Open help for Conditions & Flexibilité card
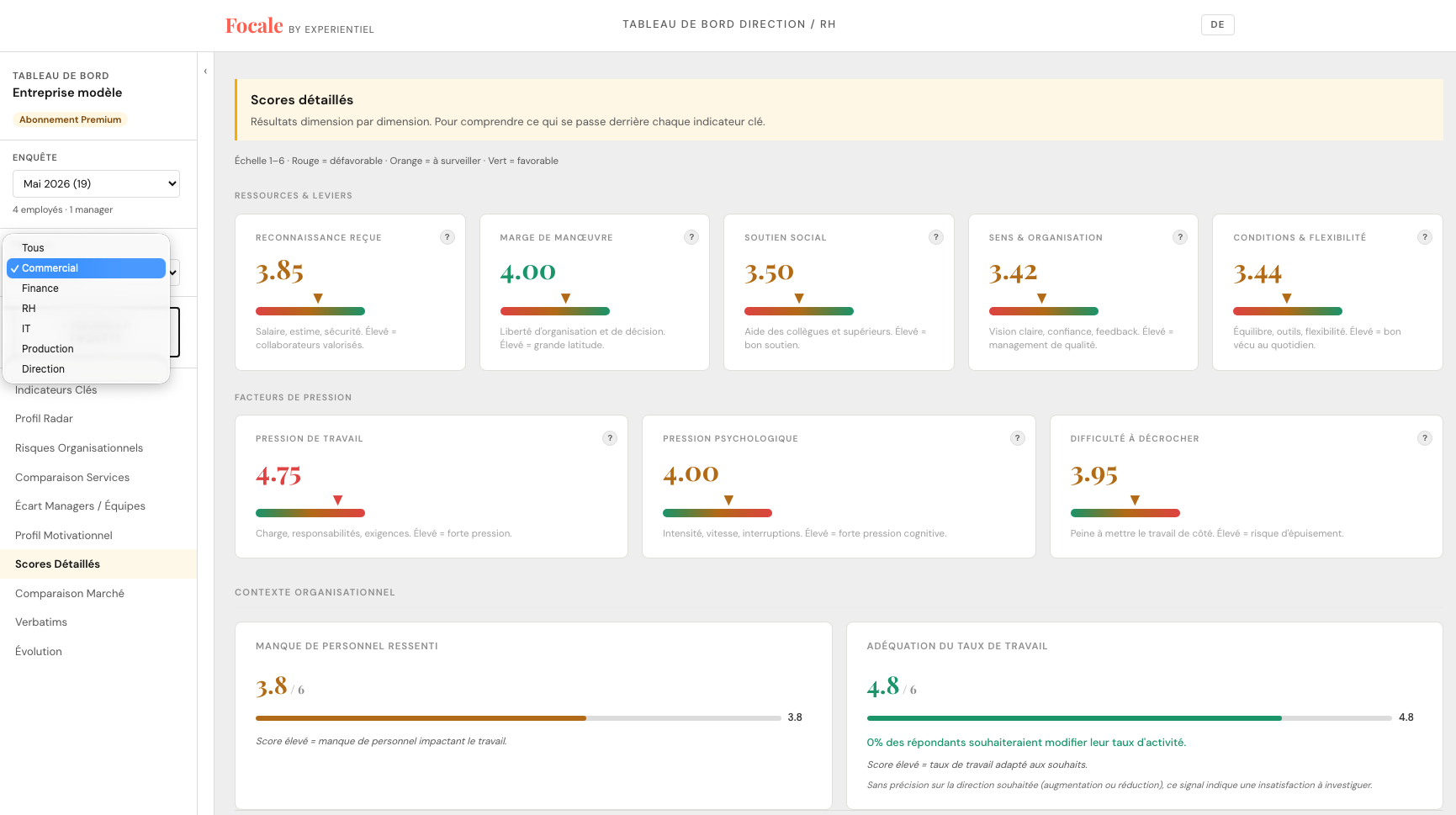Image resolution: width=1456 pixels, height=815 pixels. click(x=1425, y=237)
